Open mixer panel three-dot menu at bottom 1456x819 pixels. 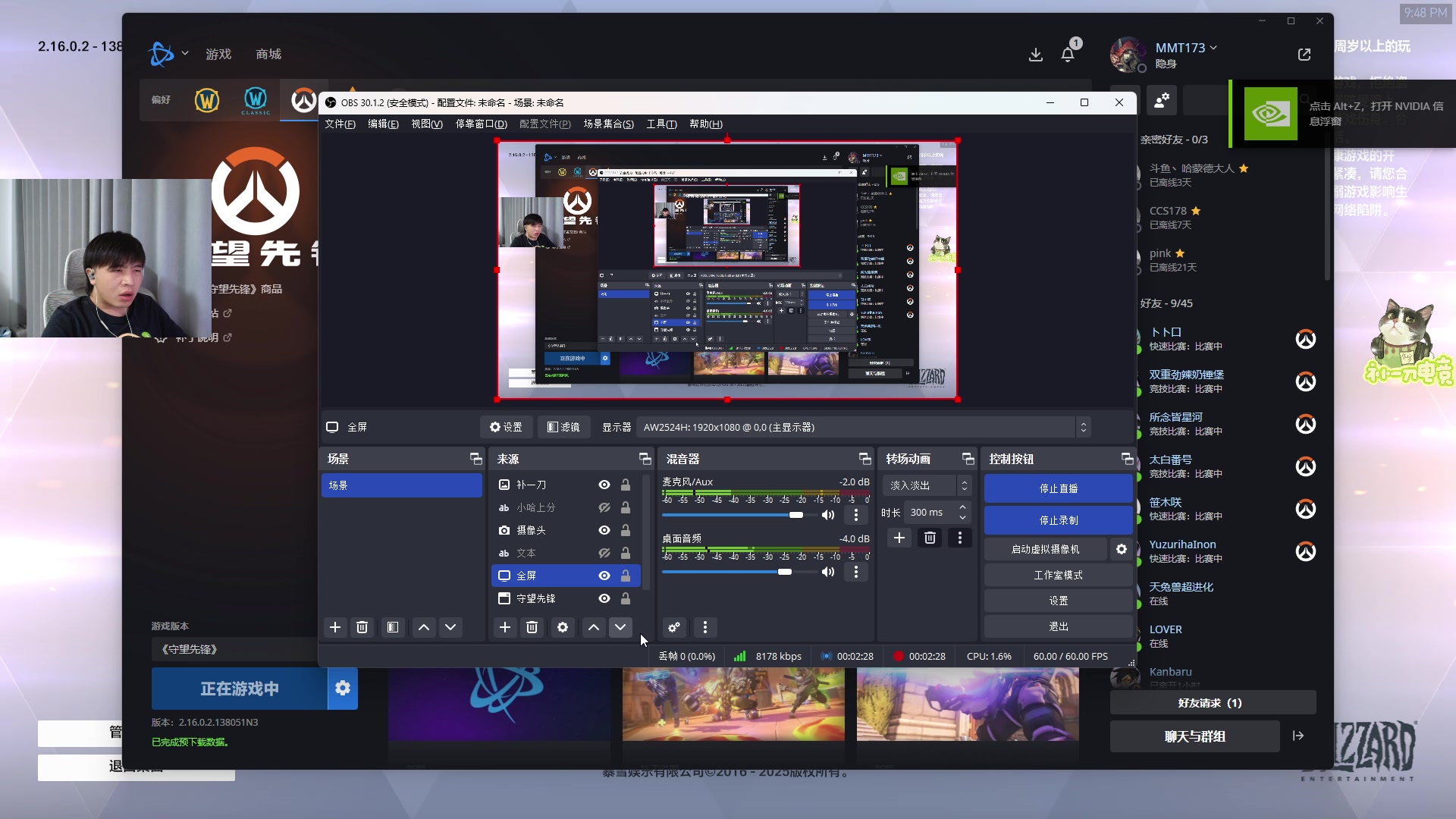(x=705, y=627)
